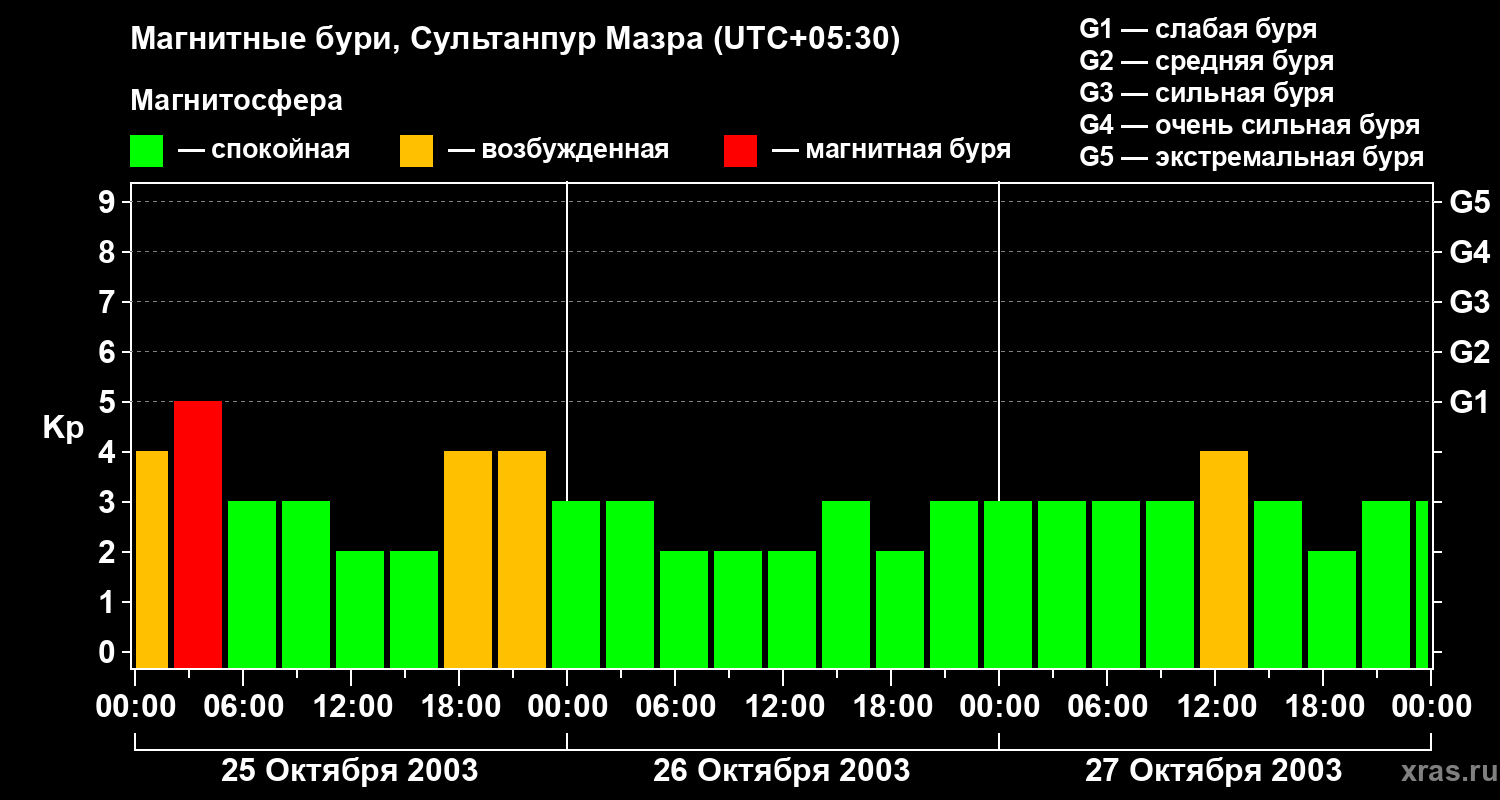Screen dimensions: 1500x800
Task: Click the '27 Октября 2003' date label
Action: click(1214, 771)
